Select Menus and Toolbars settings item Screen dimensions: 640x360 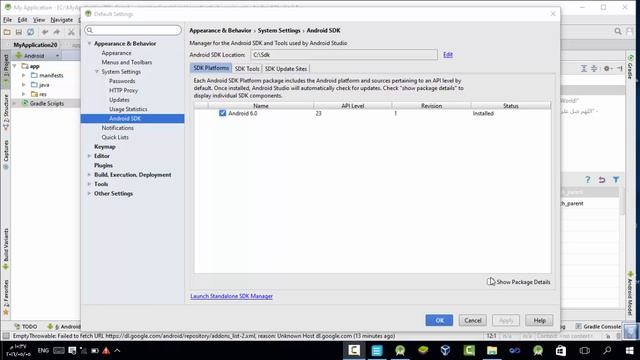tap(127, 62)
